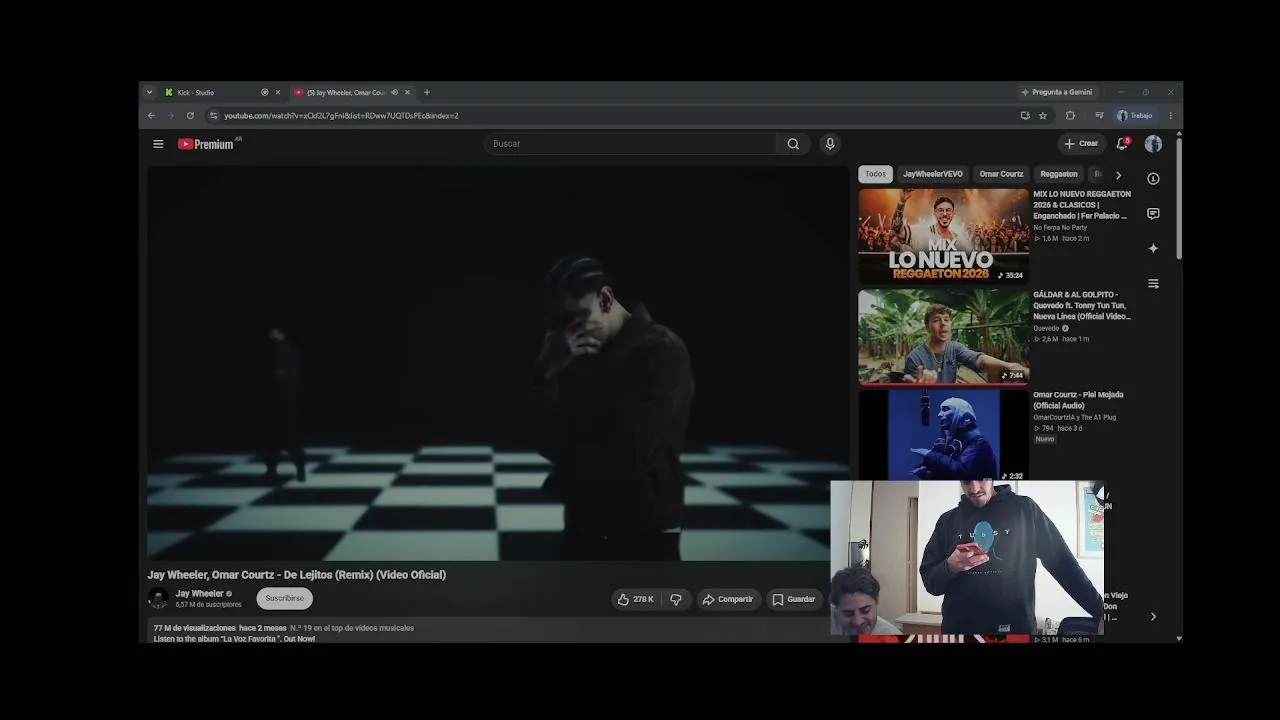This screenshot has width=1280, height=720.
Task: Select the Jay Wheeler, Omar Courtz tab
Action: coord(353,92)
